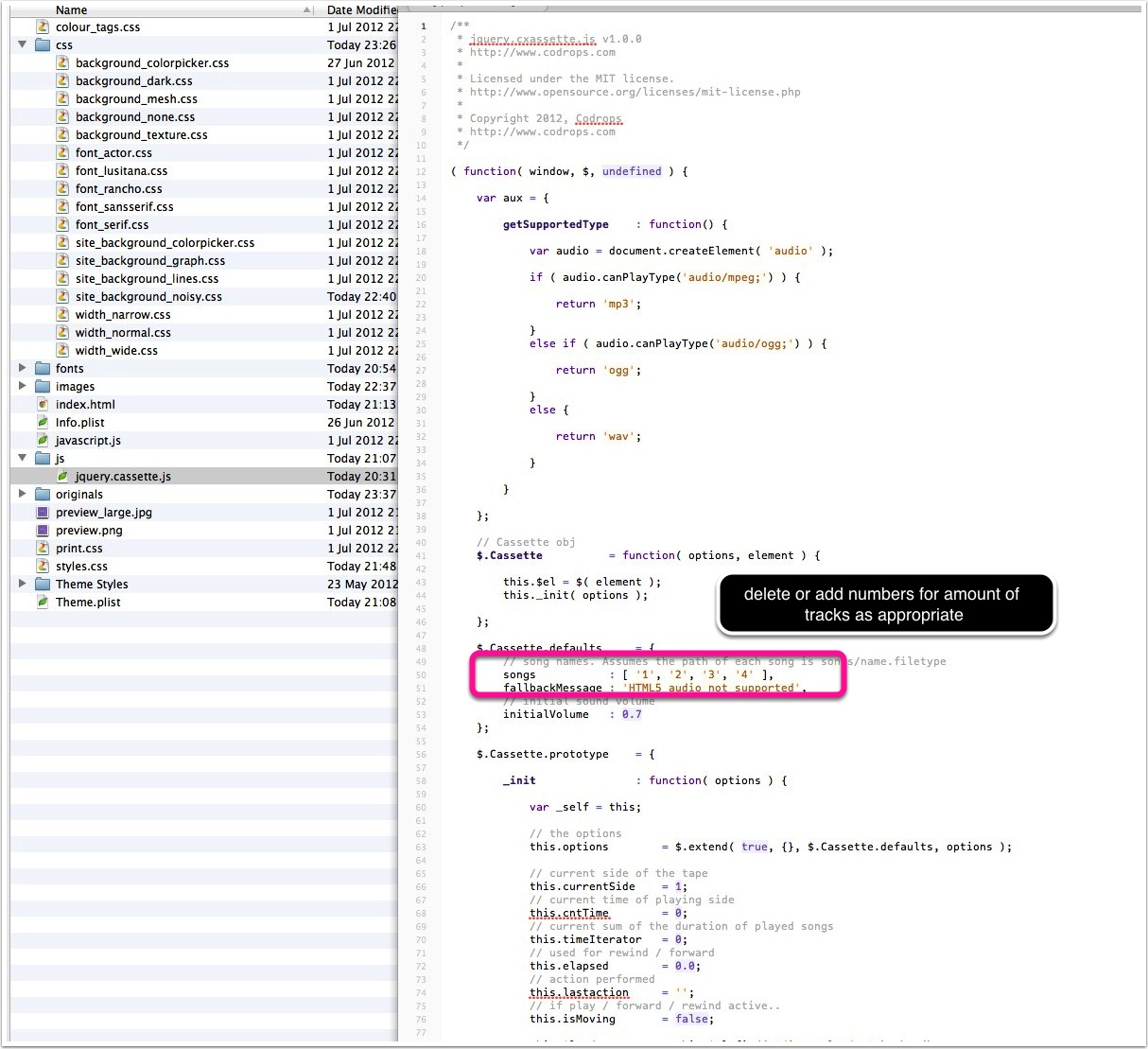
Task: Select styles.css file name
Action: pos(81,567)
